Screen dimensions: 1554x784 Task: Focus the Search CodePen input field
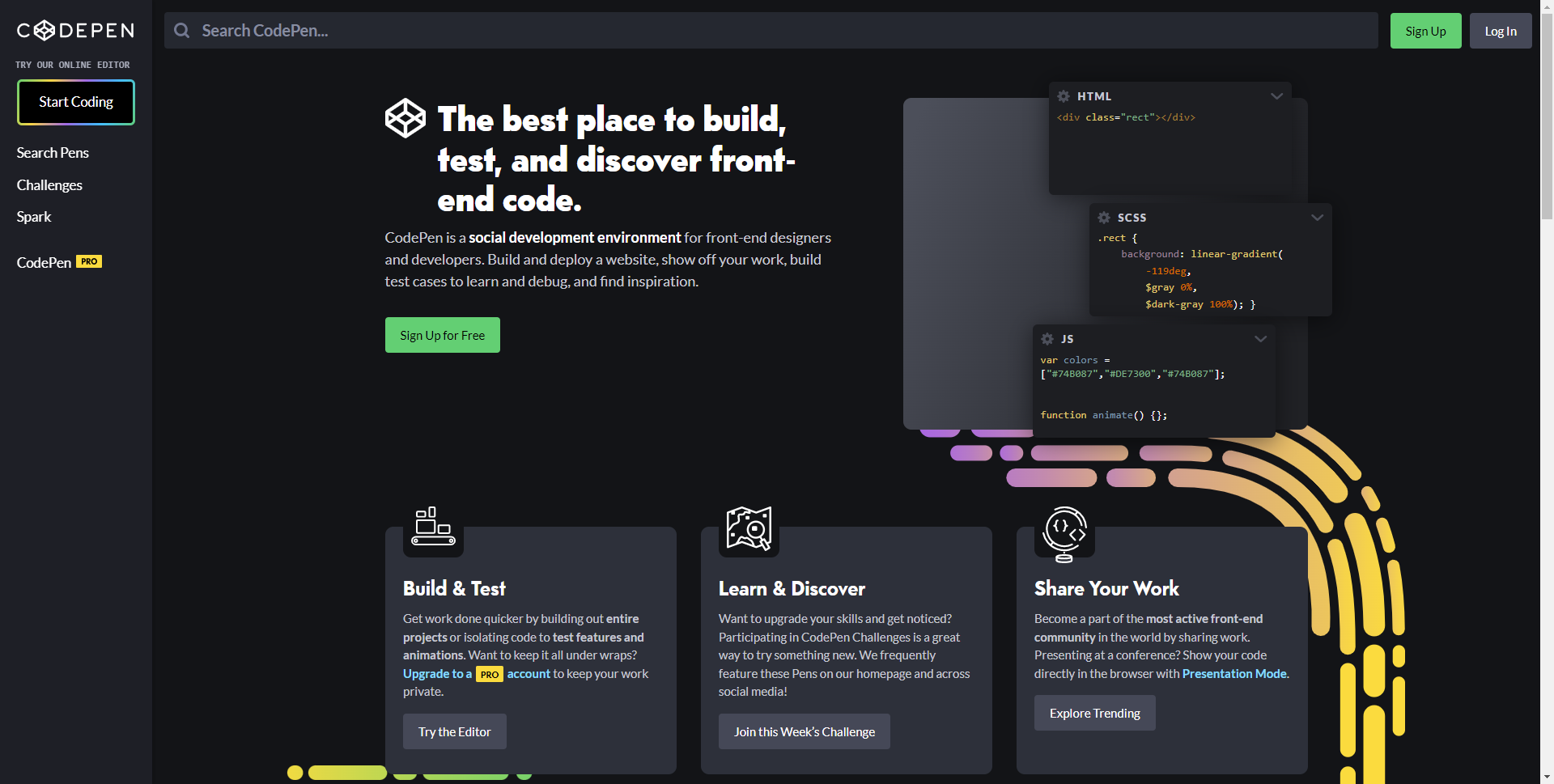point(771,31)
